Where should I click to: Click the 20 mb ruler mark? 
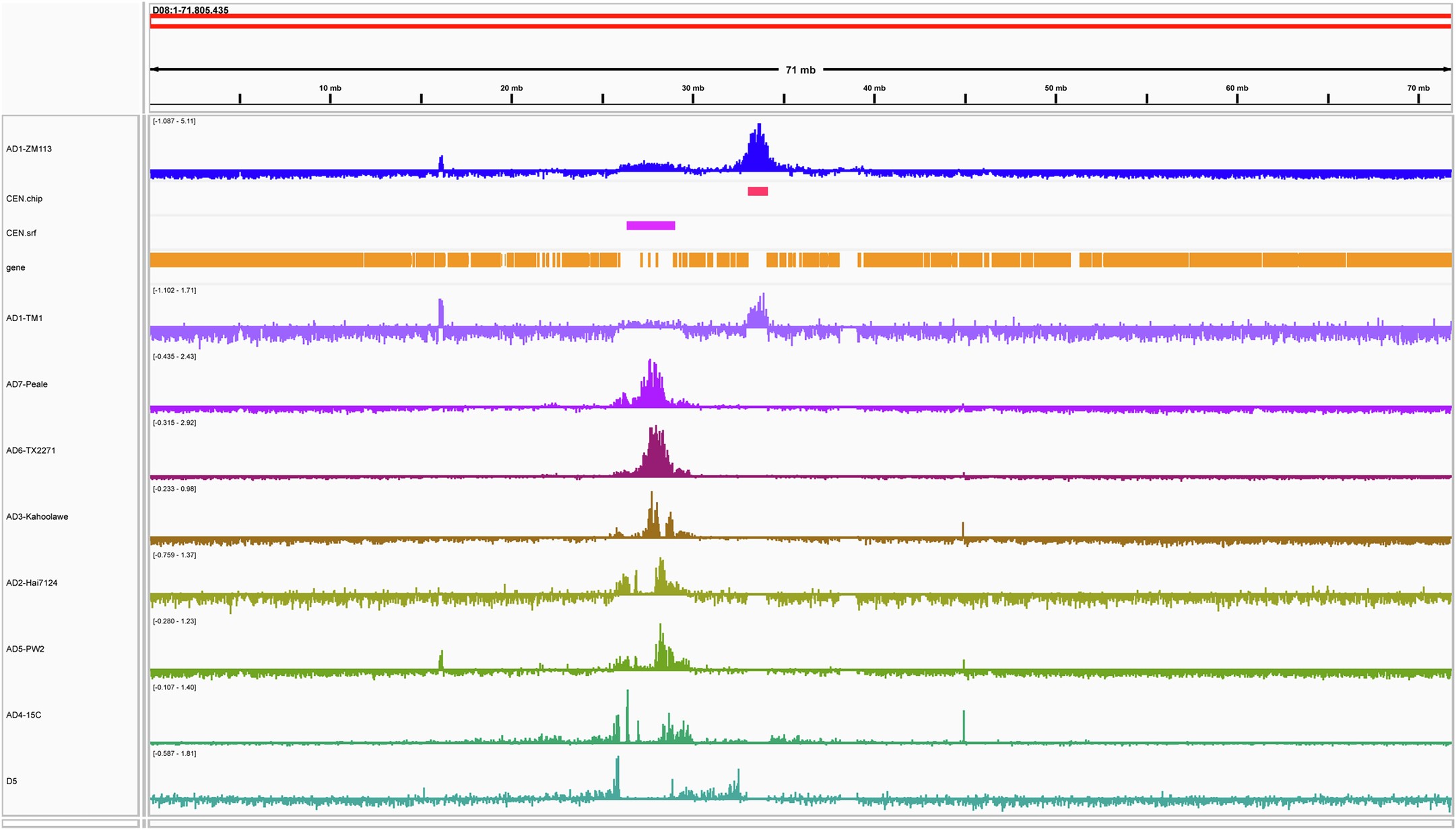[511, 88]
